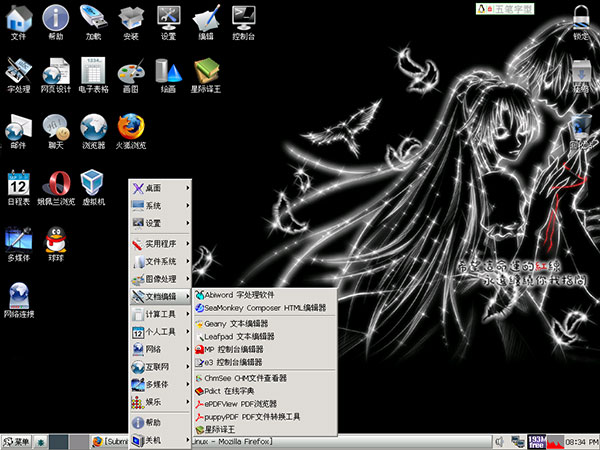Screen dimensions: 600x450
Task: Launch SeaMonkey Composer HTML编辑器
Action: click(265, 308)
